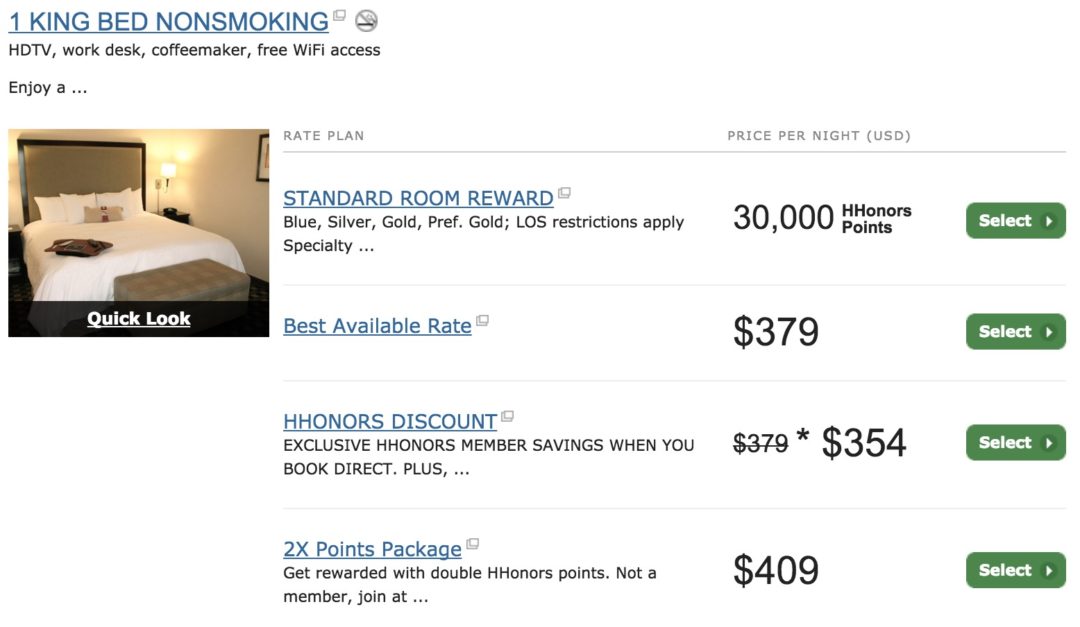
Task: Open the HHONORS DISCOUNT rate plan details
Action: click(389, 421)
